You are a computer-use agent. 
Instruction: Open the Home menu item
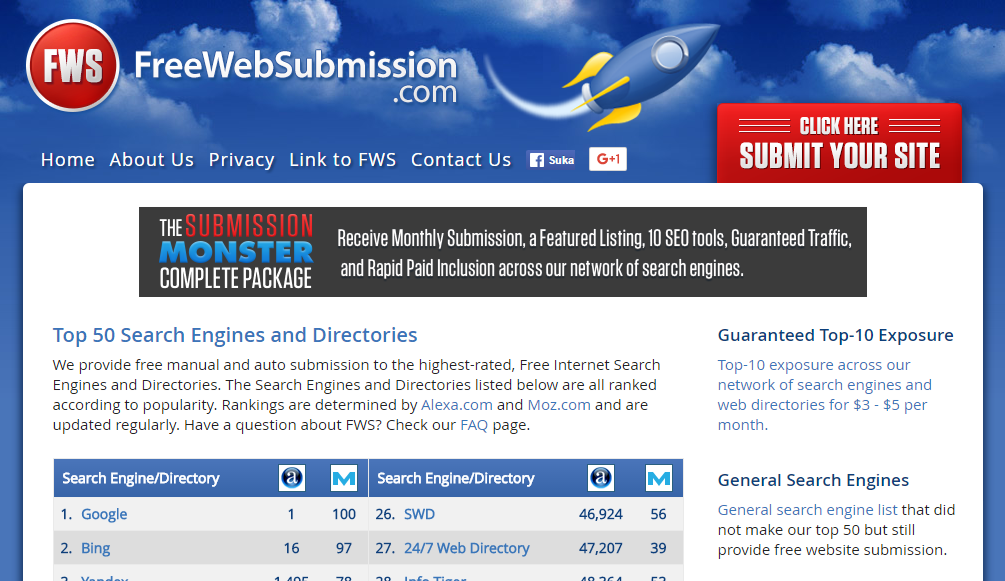pos(67,160)
